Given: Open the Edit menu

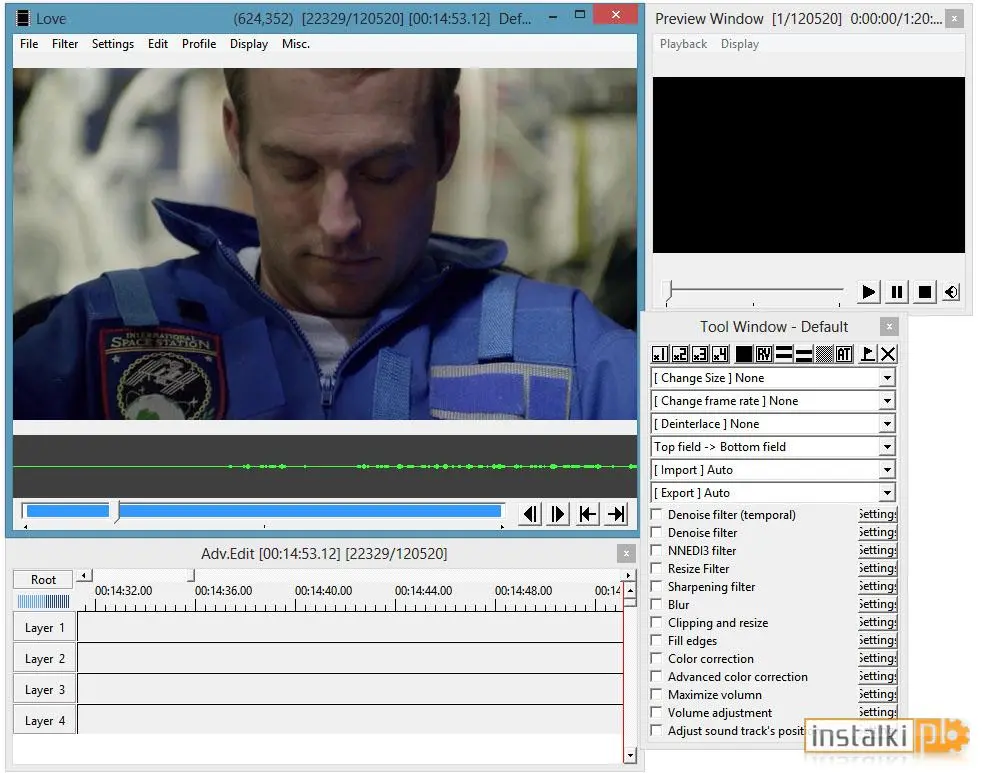Looking at the screenshot, I should [158, 44].
